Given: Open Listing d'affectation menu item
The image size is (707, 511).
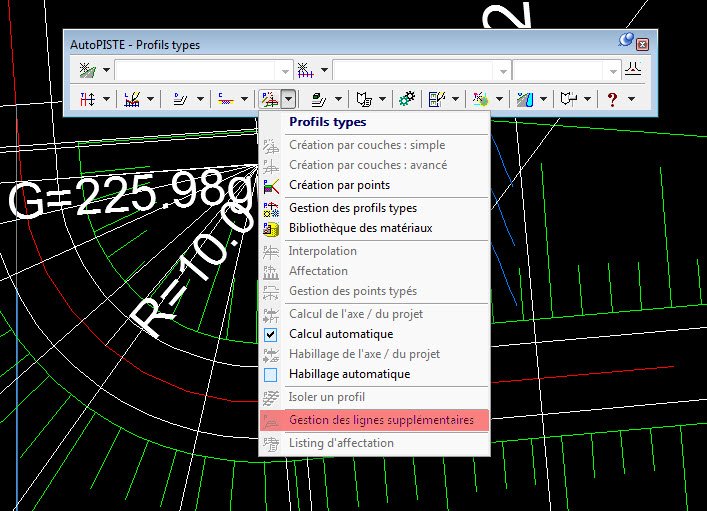Looking at the screenshot, I should (375, 443).
